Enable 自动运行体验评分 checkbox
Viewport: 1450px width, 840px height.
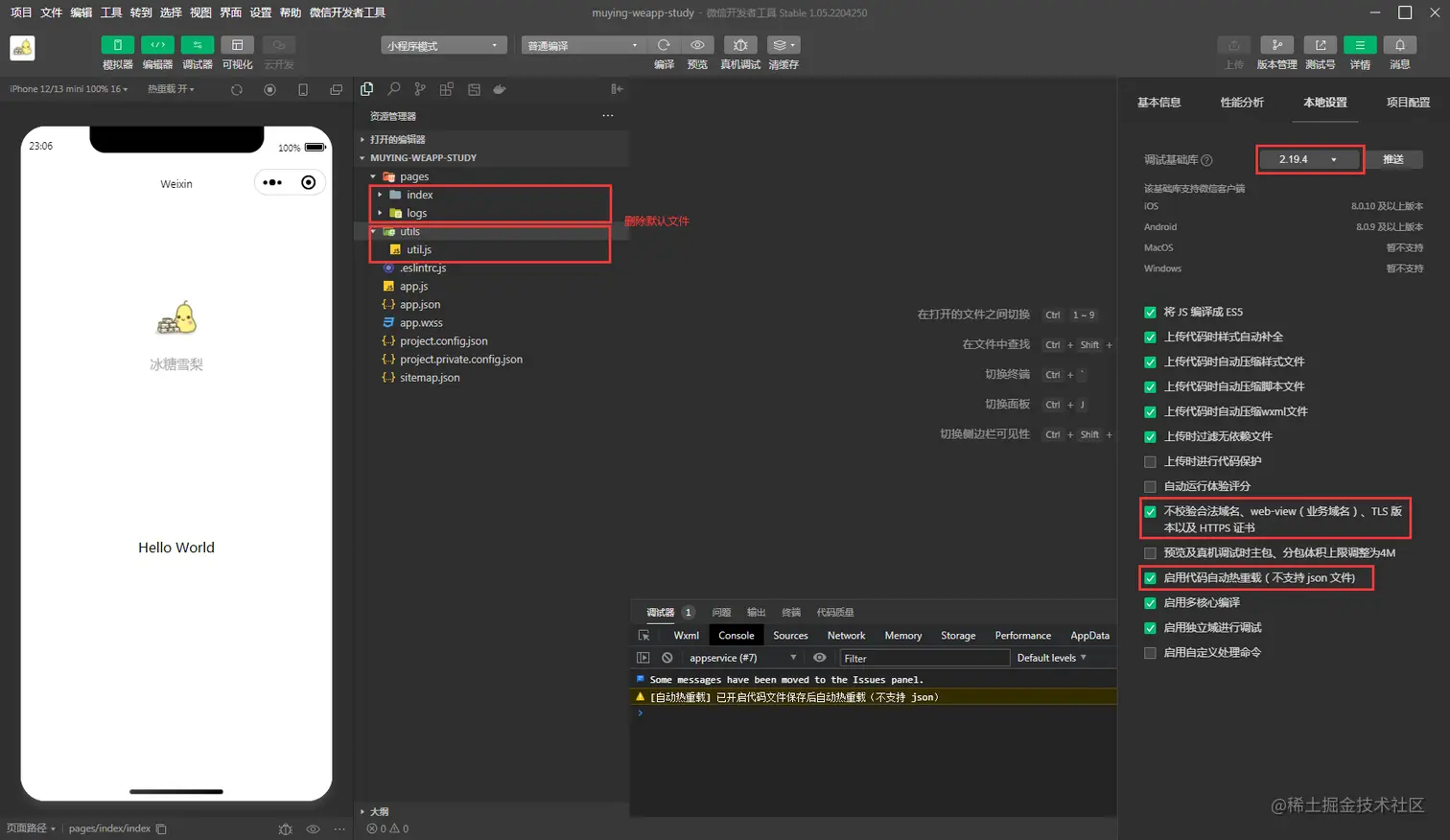coord(1150,487)
